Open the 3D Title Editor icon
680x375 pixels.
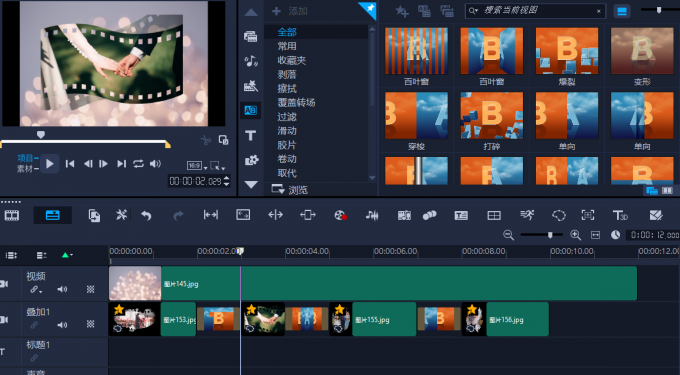pos(620,215)
